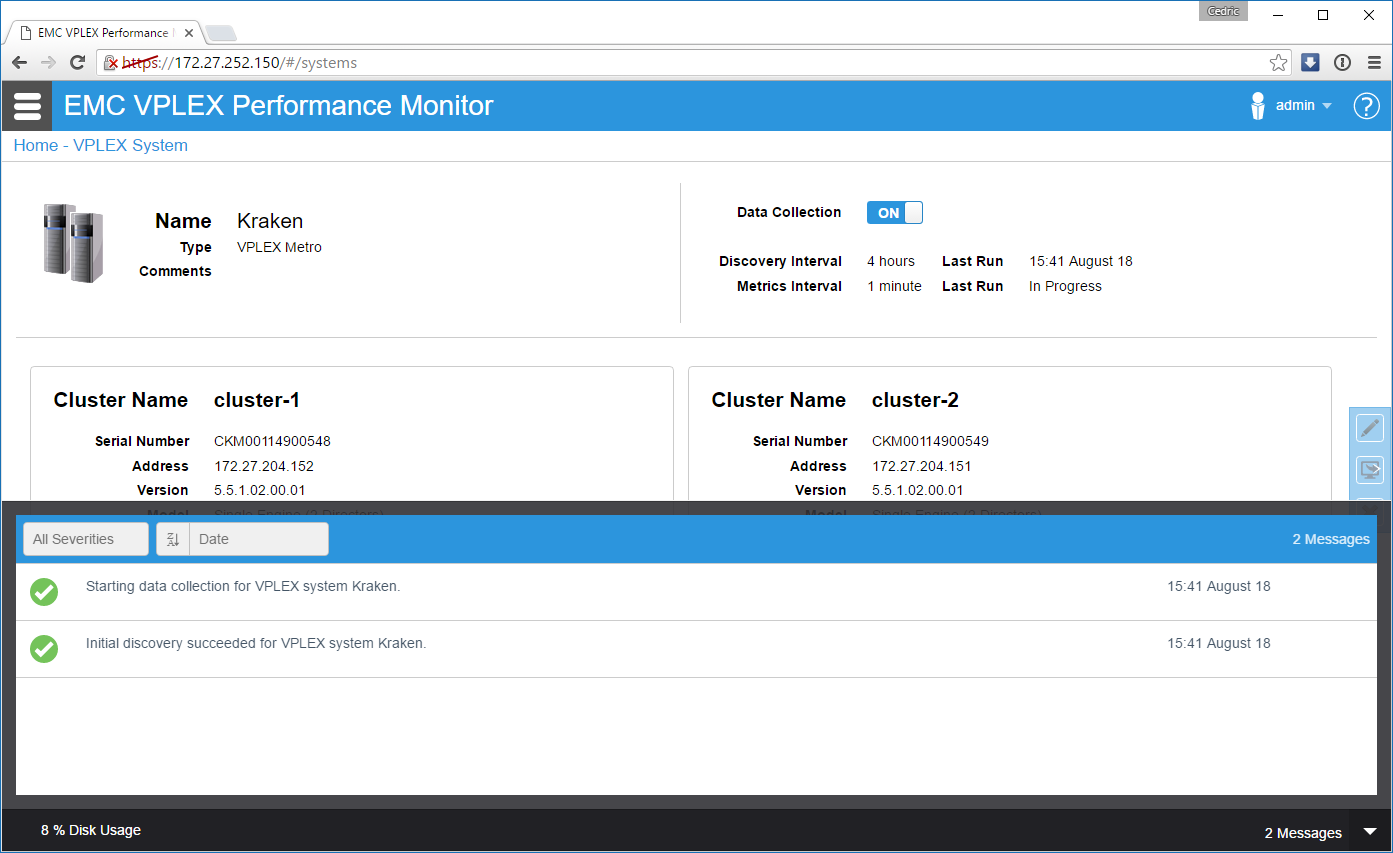Open the Chrome three-line menu
Image resolution: width=1393 pixels, height=853 pixels.
click(1374, 63)
